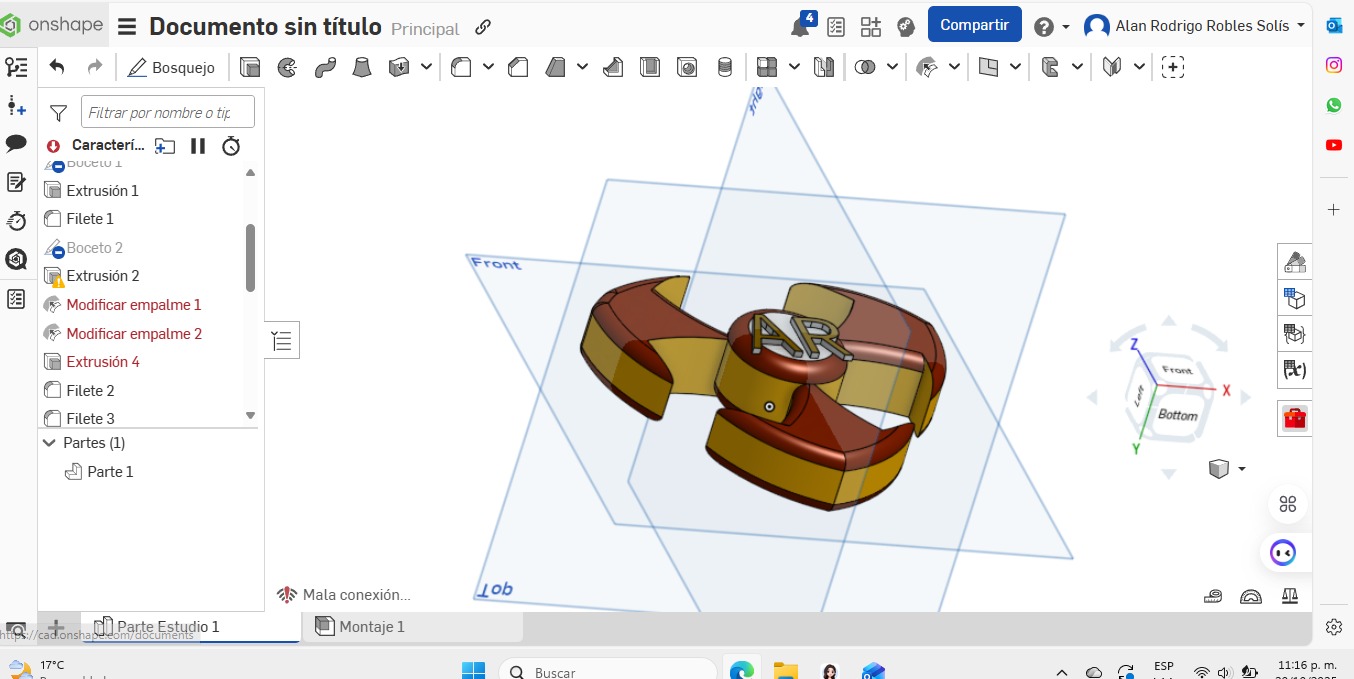Open the frame tool dropdown arrow
The height and width of the screenshot is (679, 1354).
pyautogui.click(x=1138, y=67)
